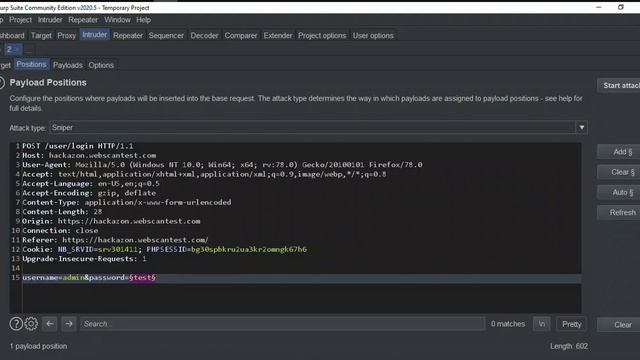Click the User-Agent header line
Screen dimensions: 640x360
click(222, 165)
